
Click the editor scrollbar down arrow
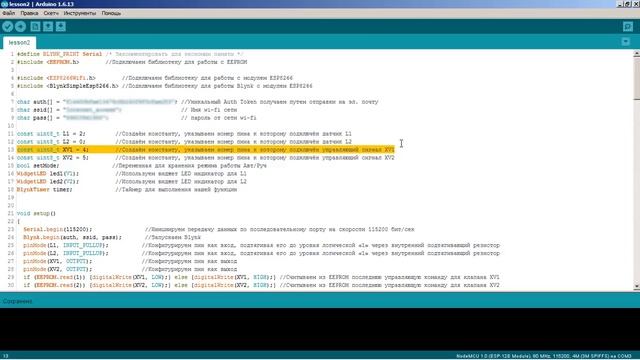[636, 287]
